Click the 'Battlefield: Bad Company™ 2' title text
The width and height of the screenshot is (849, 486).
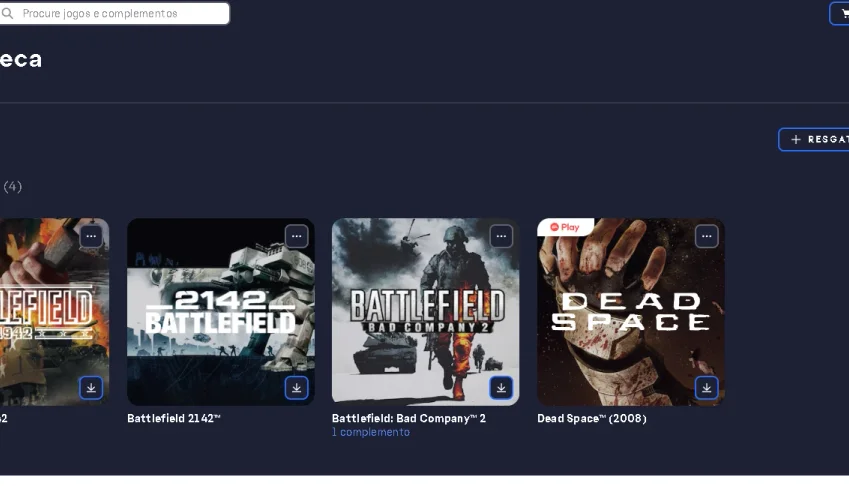(x=409, y=418)
